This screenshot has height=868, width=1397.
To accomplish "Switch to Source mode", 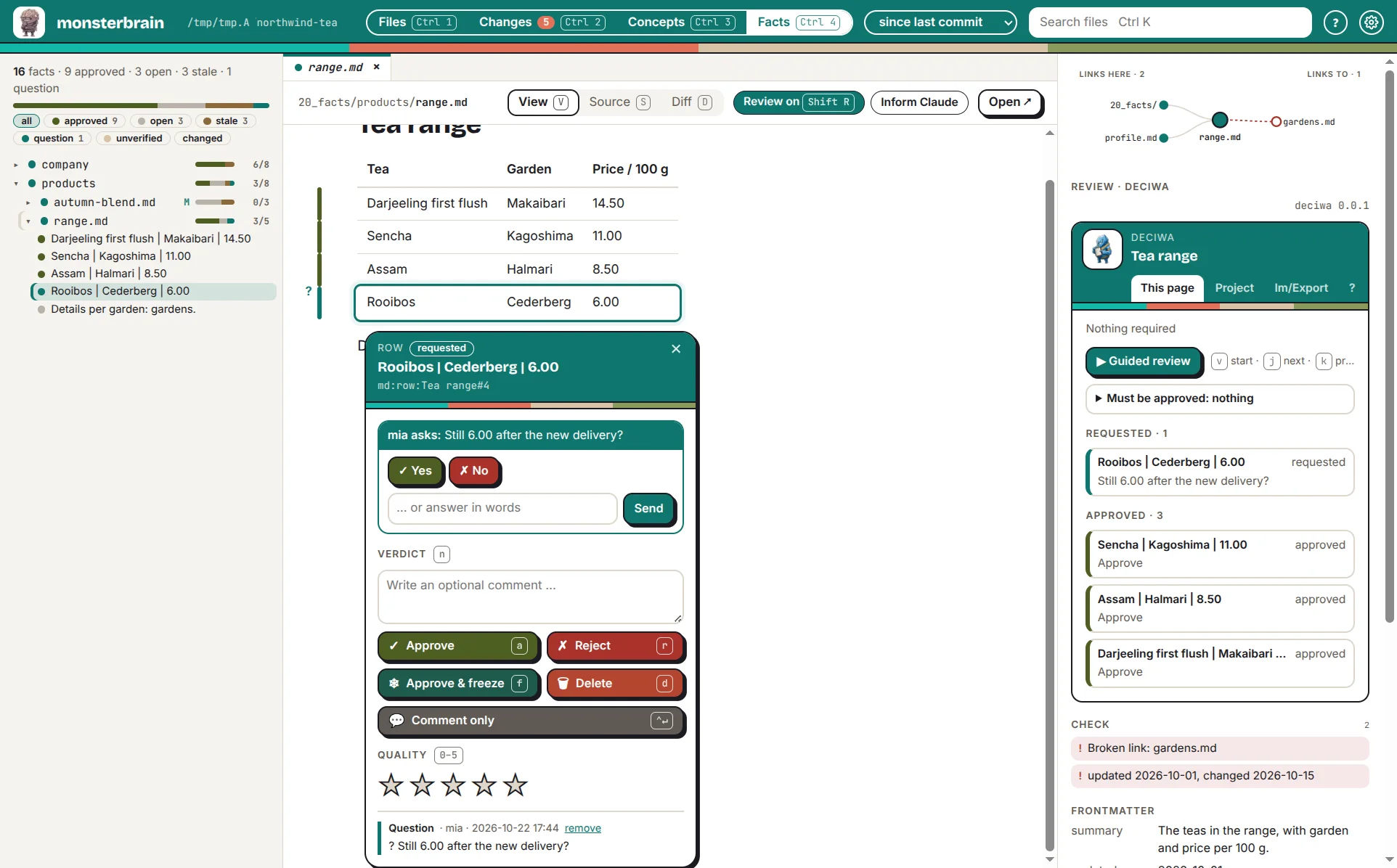I will pyautogui.click(x=619, y=102).
